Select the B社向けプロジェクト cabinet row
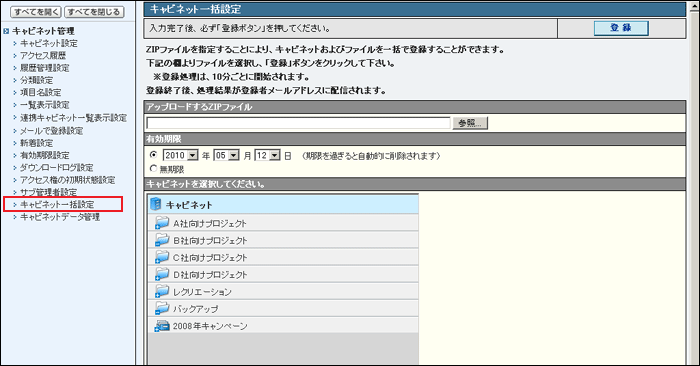This screenshot has height=366, width=700. 283,240
